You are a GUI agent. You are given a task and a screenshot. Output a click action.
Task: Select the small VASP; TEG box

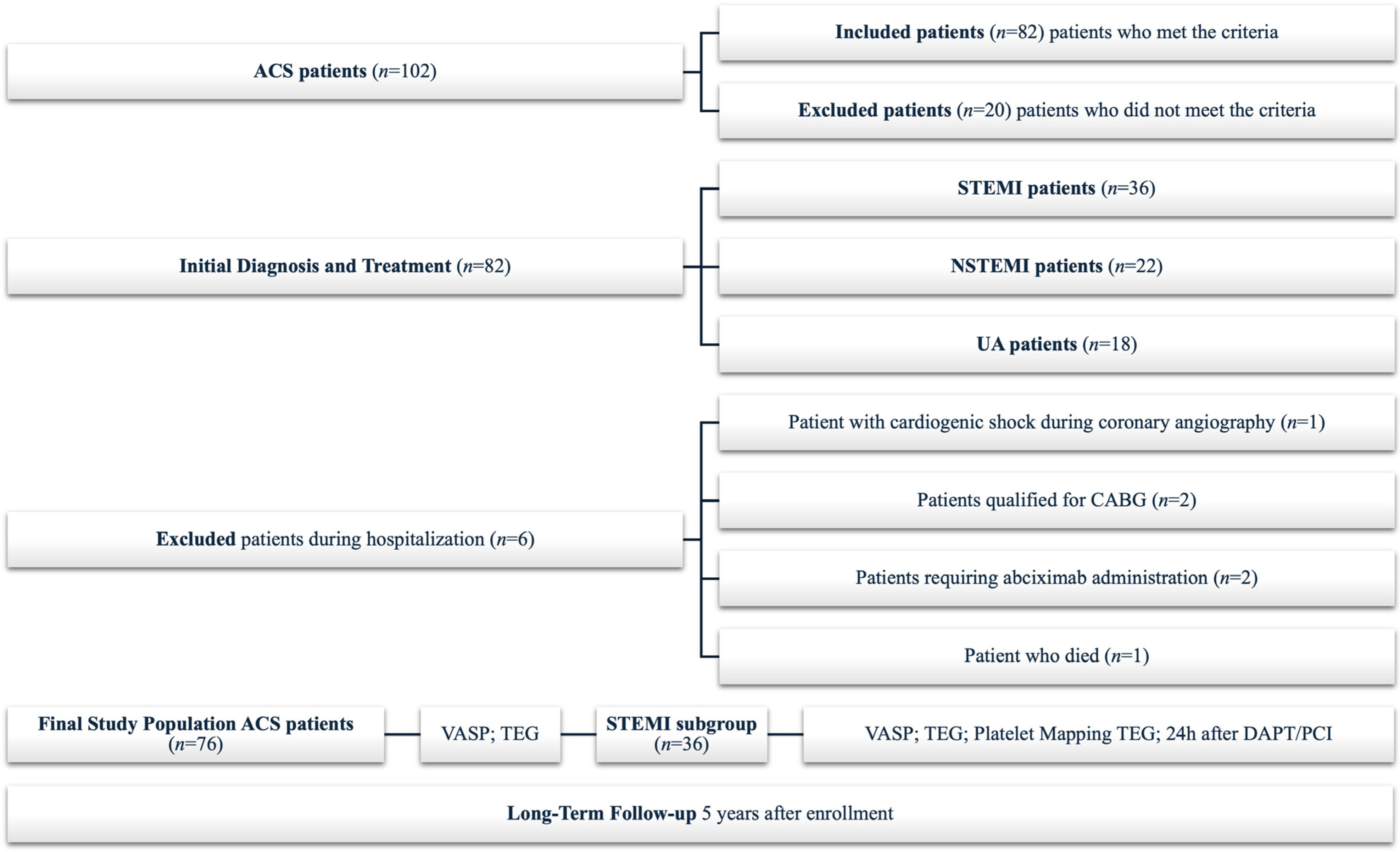point(490,734)
